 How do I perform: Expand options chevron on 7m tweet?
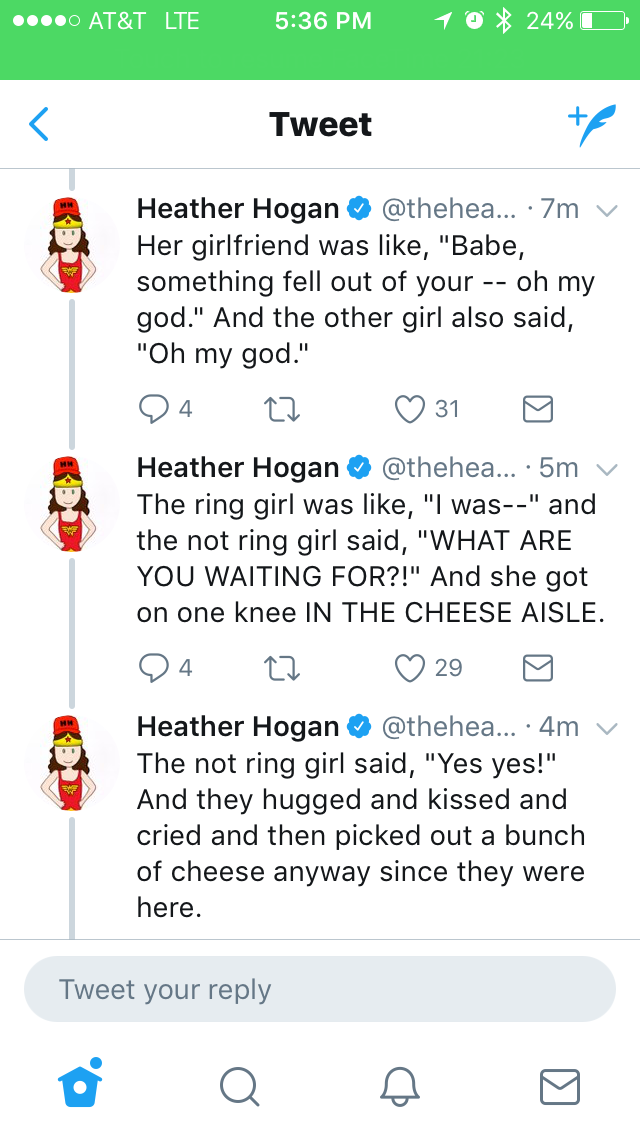click(x=606, y=210)
